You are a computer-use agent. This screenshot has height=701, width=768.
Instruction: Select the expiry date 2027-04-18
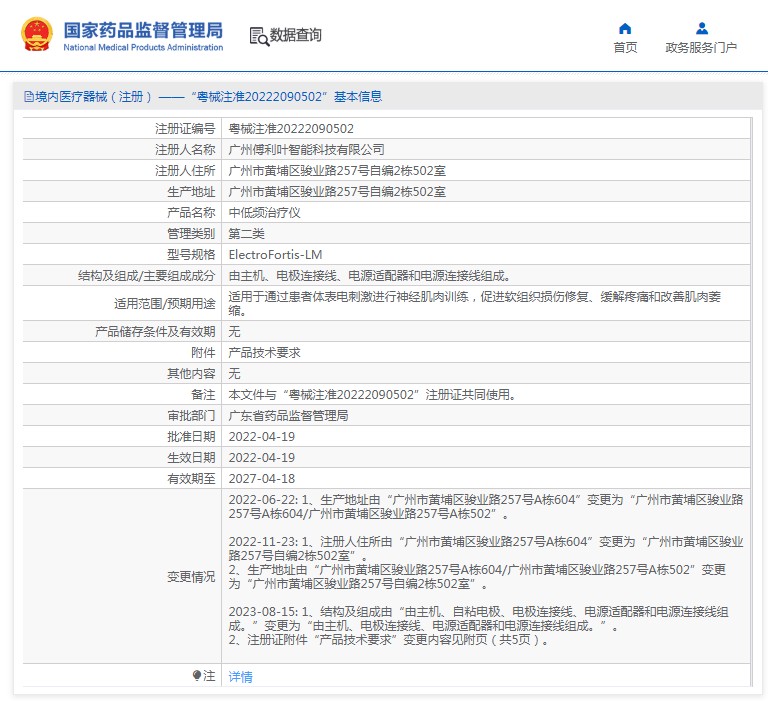[x=262, y=479]
